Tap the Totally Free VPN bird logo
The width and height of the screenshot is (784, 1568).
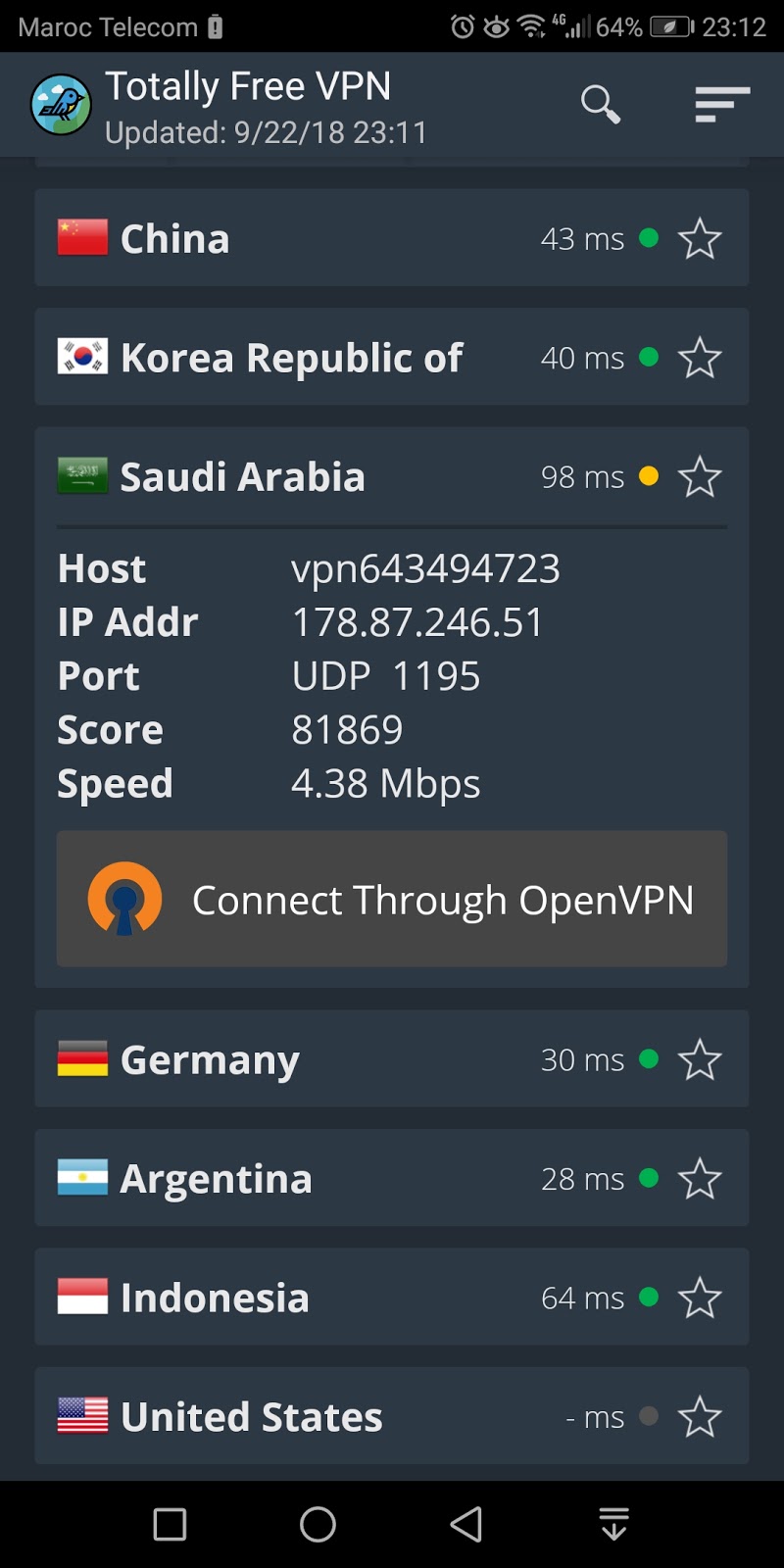tap(61, 105)
